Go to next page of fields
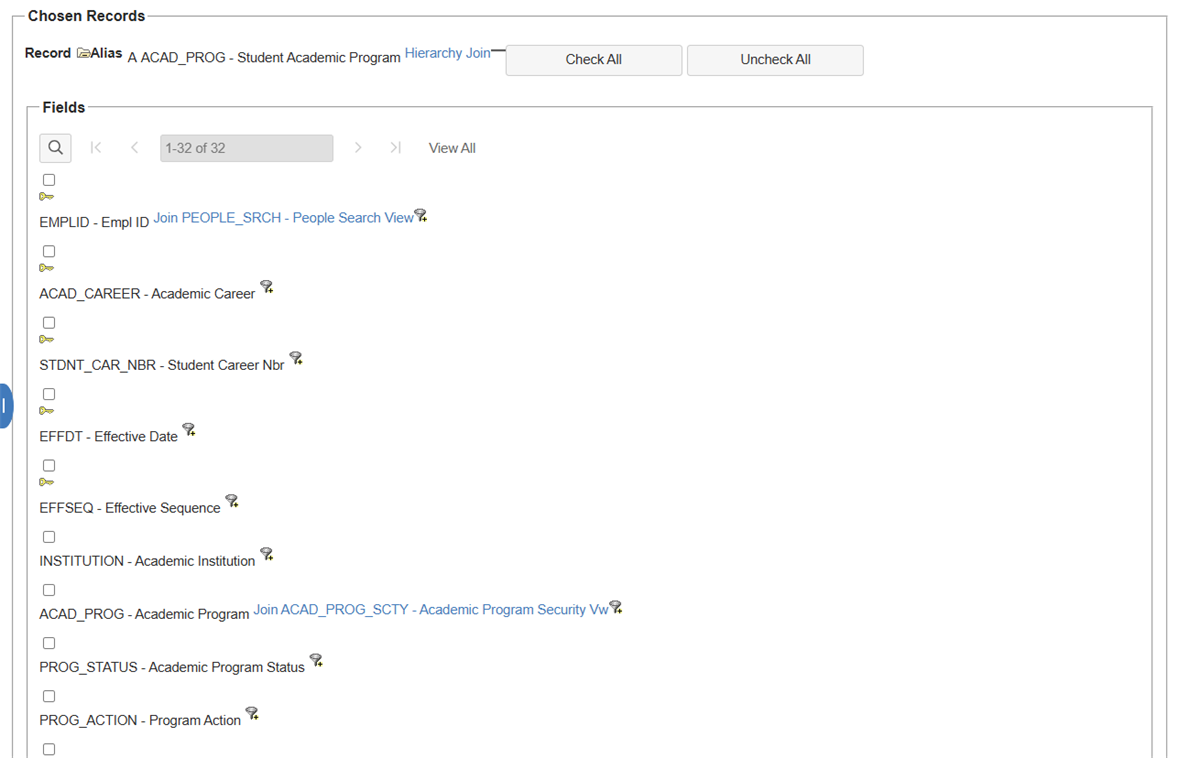The width and height of the screenshot is (1200, 758). point(358,148)
